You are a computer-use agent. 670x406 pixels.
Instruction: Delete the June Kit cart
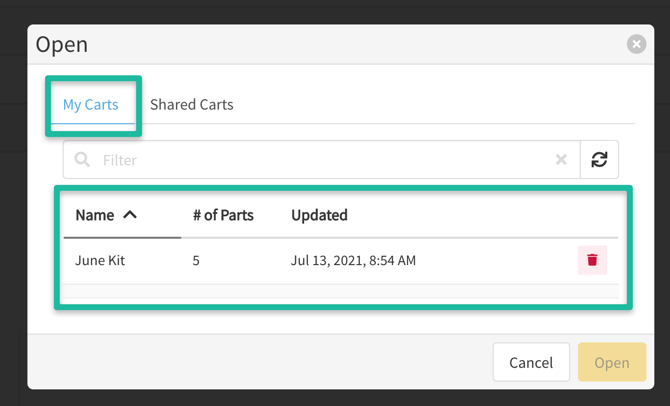[x=592, y=260]
